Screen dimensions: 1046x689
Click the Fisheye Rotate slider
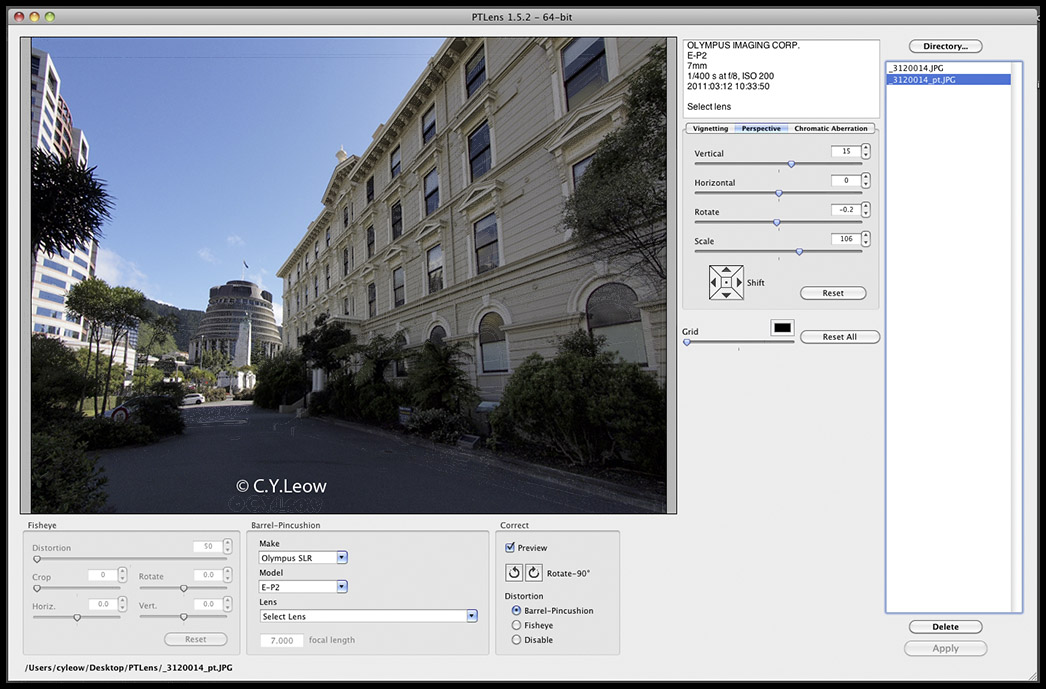[183, 588]
